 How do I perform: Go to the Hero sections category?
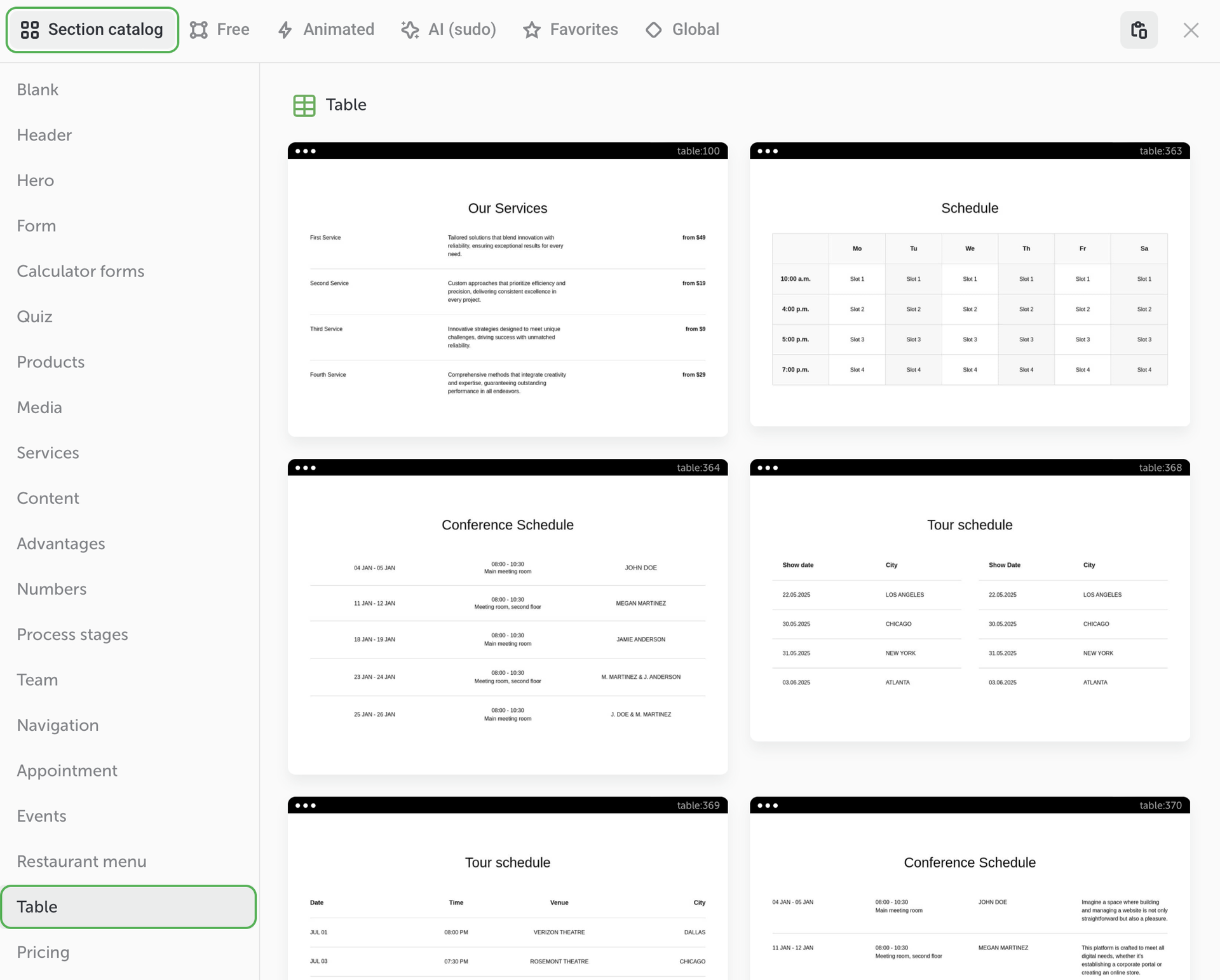tap(36, 180)
